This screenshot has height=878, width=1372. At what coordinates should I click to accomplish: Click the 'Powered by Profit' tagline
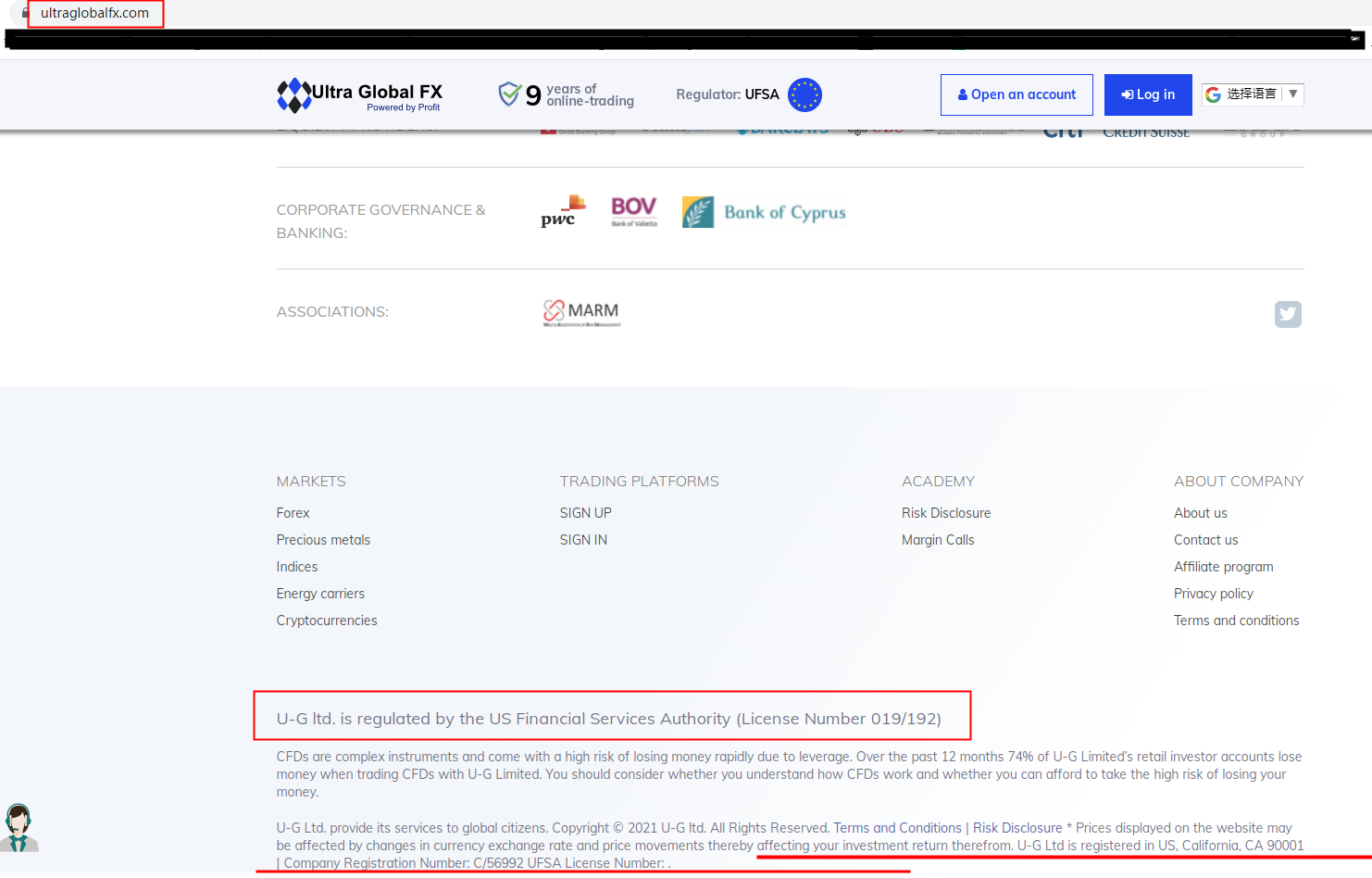click(x=404, y=107)
